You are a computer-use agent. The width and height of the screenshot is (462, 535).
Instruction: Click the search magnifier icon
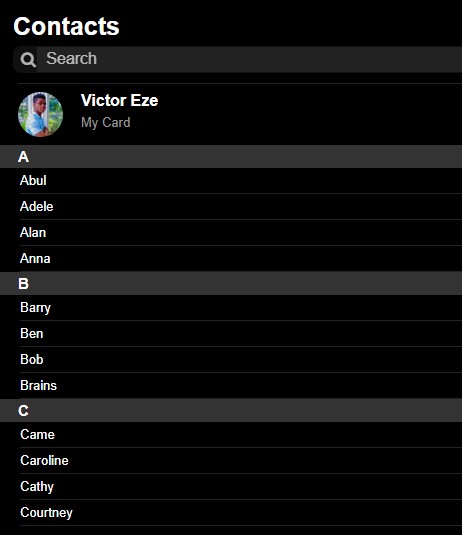pos(28,60)
